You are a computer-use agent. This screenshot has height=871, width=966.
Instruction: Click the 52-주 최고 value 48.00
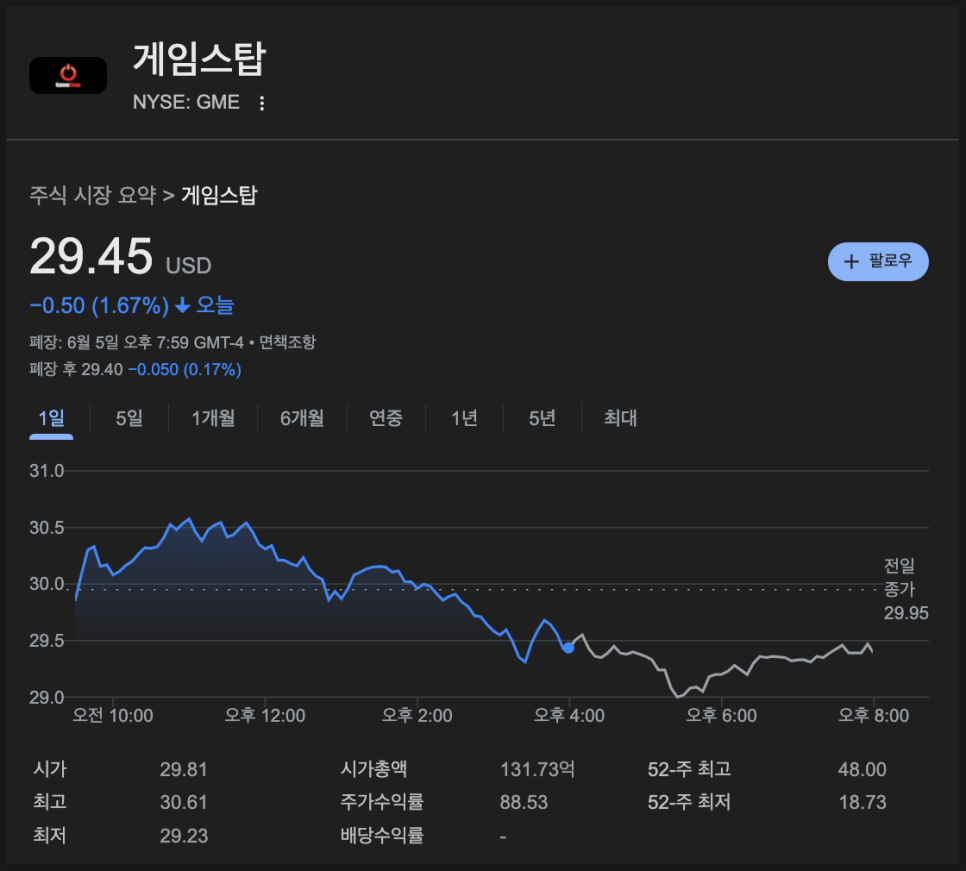click(862, 769)
